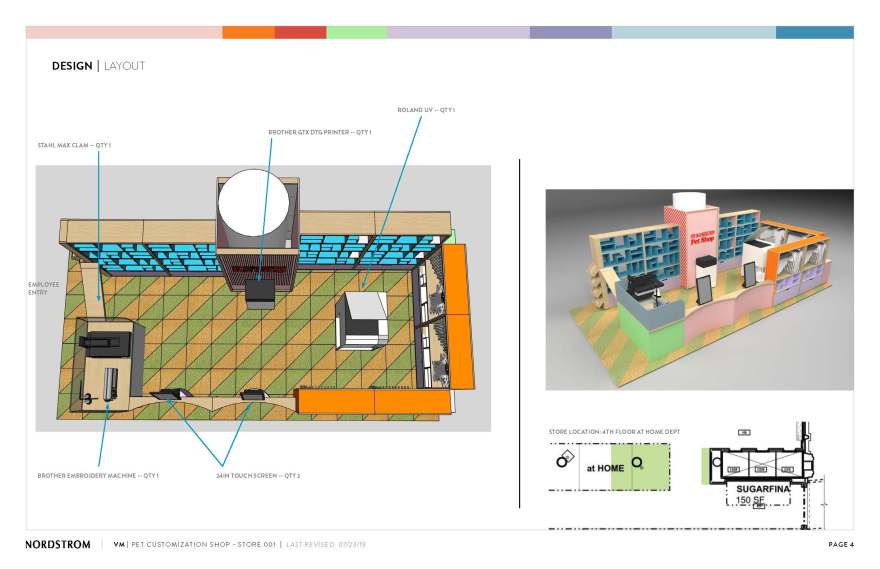Select the 24in Touch Screen label
The width and height of the screenshot is (880, 569).
click(257, 475)
